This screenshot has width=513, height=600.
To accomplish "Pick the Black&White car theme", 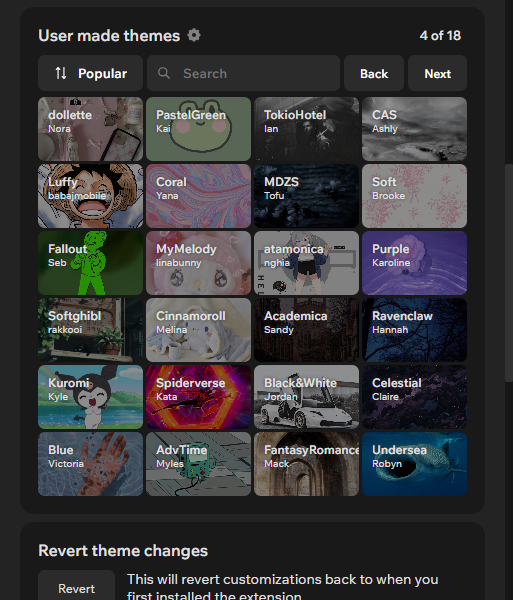I will (x=306, y=397).
